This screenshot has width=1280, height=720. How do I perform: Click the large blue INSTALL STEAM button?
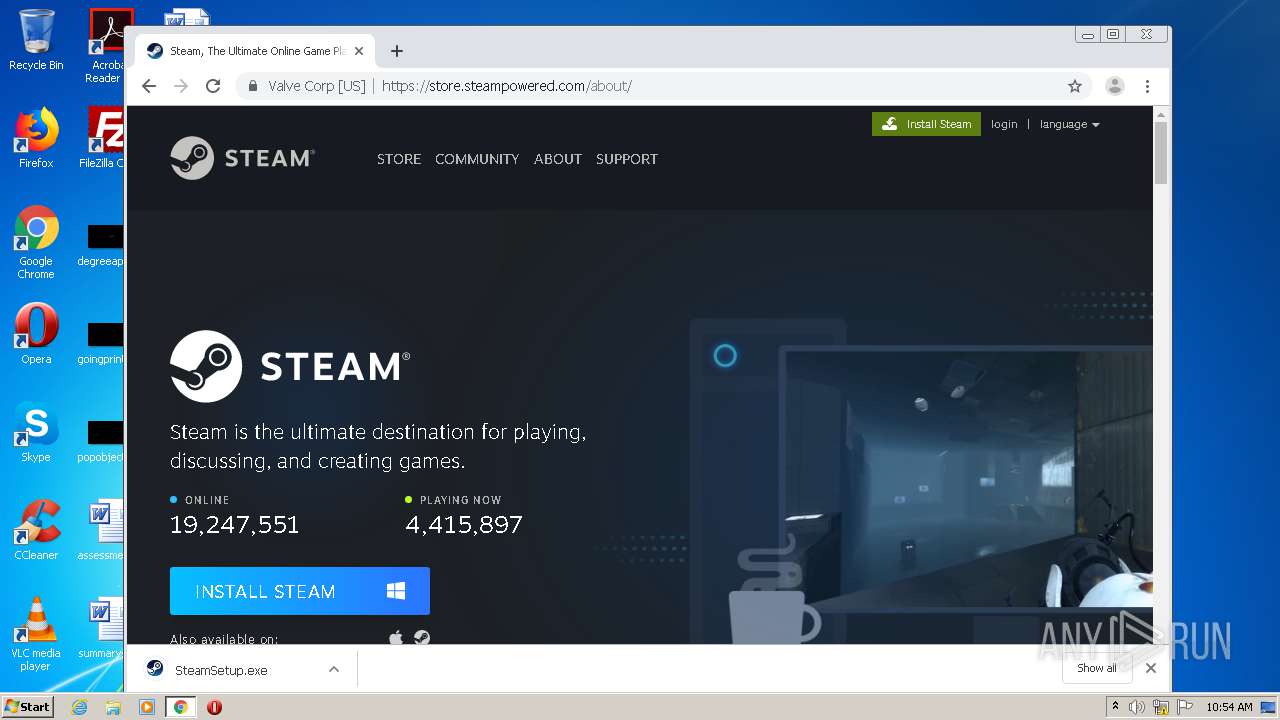point(300,591)
